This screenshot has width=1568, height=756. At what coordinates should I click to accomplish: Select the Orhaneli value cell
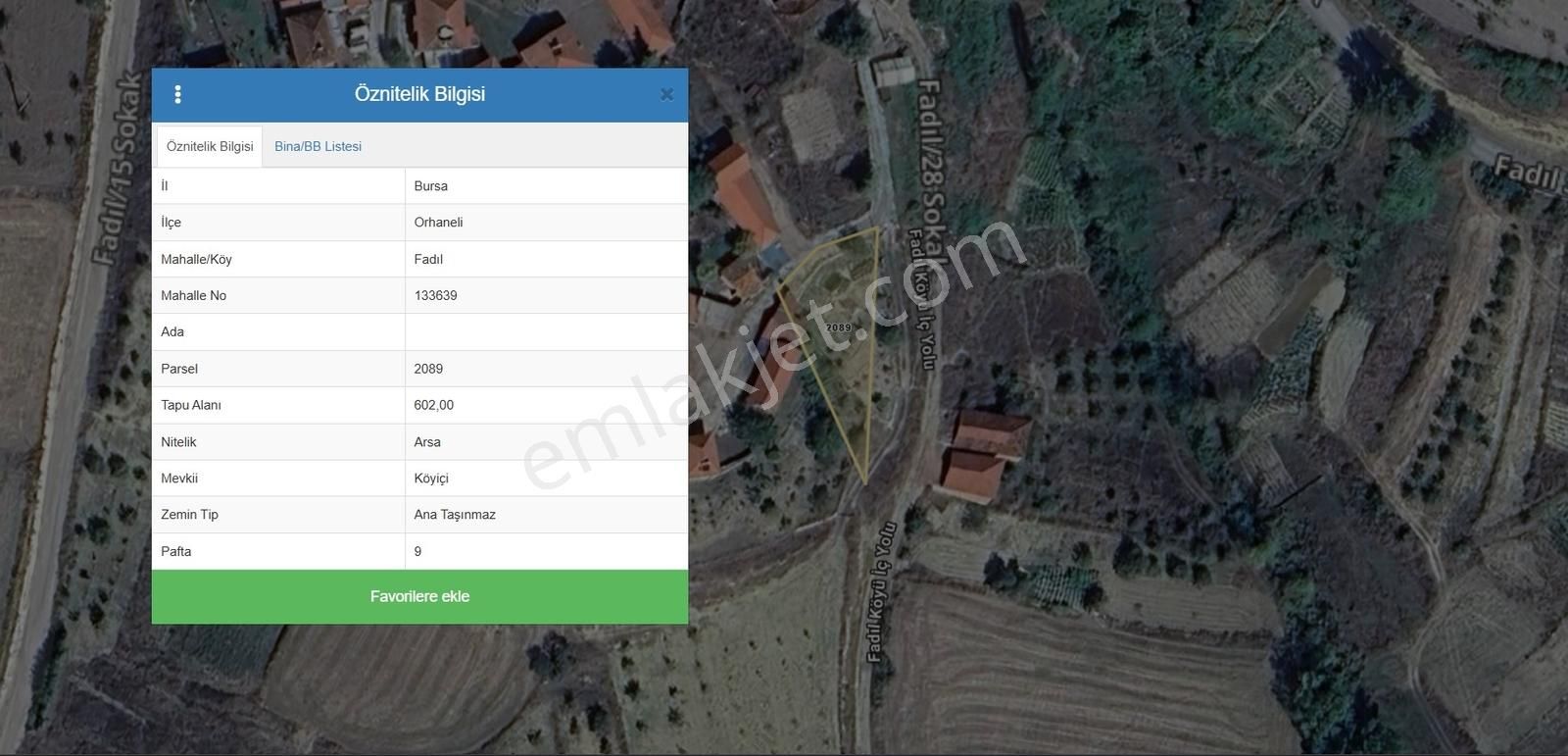click(x=546, y=223)
